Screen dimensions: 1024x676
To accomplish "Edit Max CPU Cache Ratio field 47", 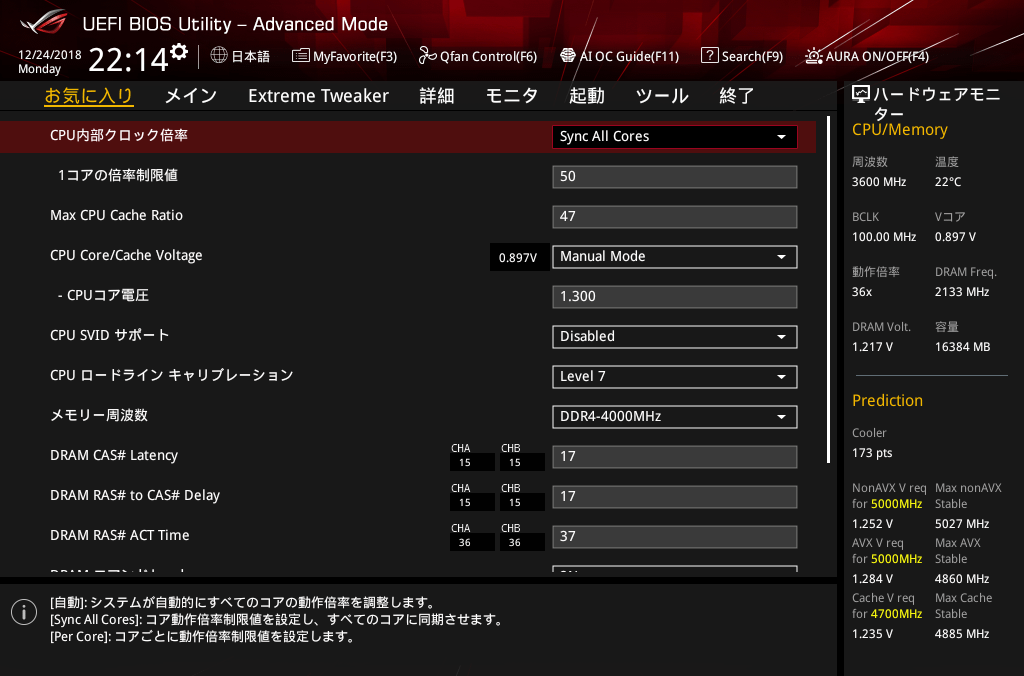I will click(675, 217).
